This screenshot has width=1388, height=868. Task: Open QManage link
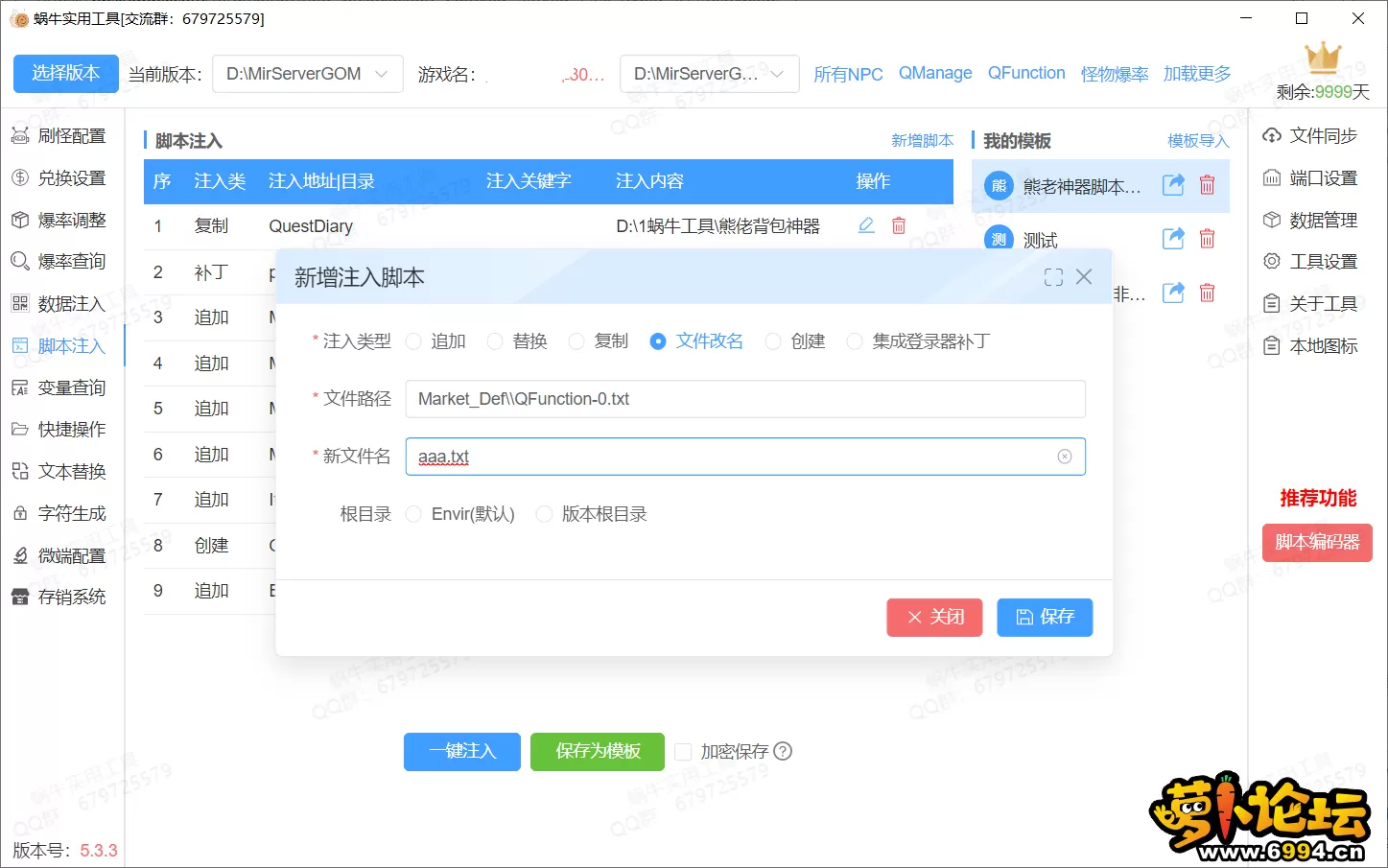[935, 73]
